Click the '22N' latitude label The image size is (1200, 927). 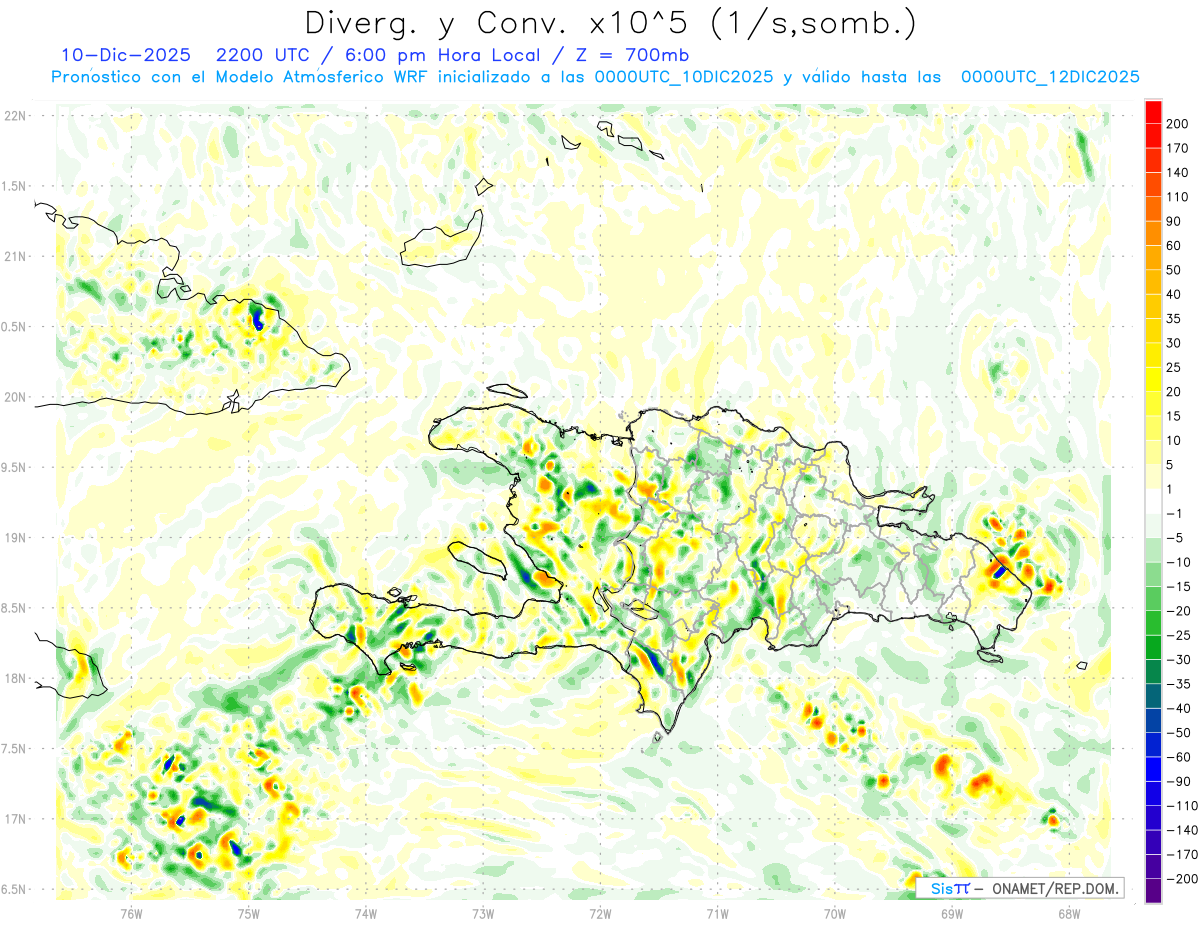click(x=14, y=115)
